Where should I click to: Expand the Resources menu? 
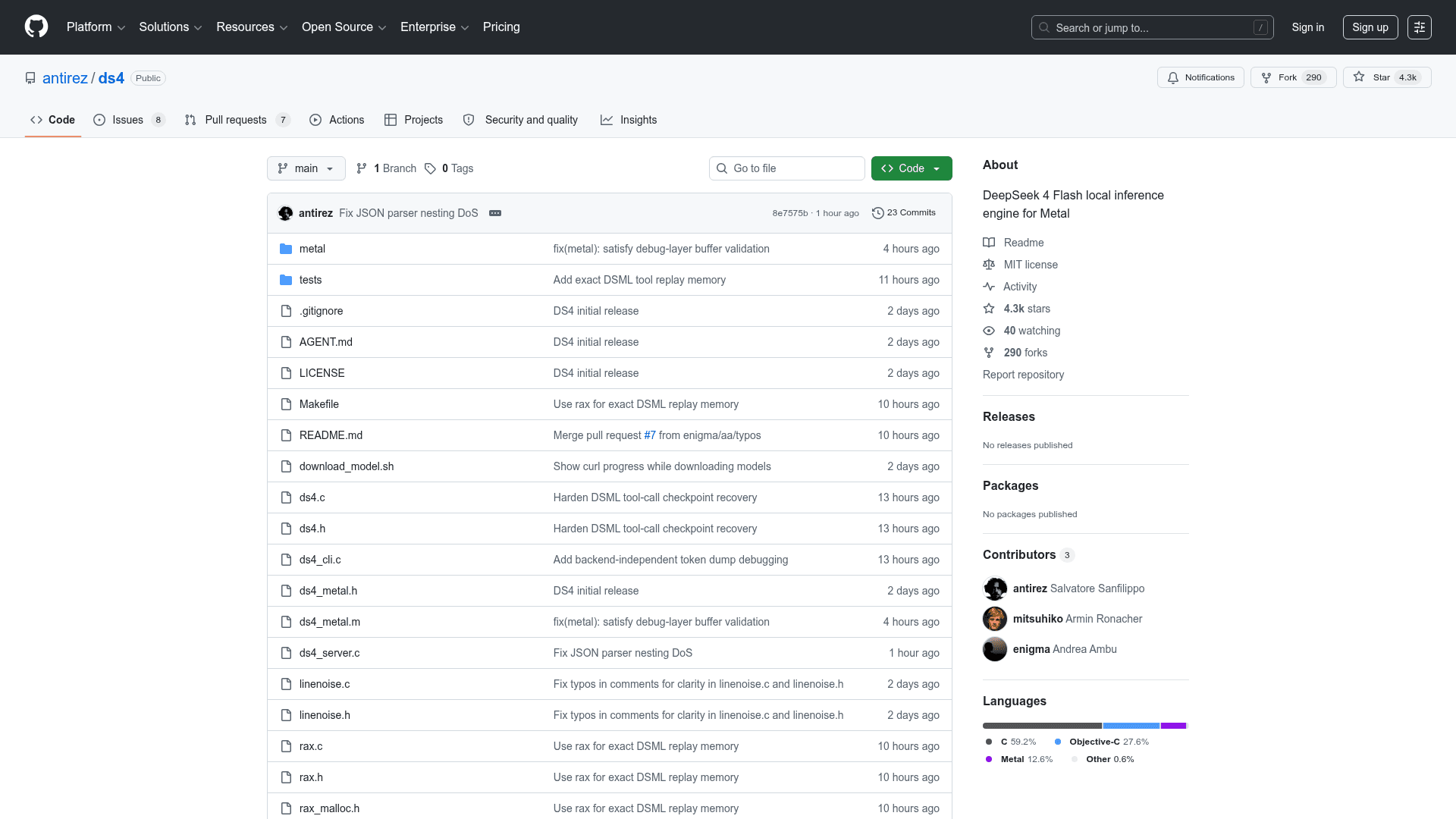point(252,27)
